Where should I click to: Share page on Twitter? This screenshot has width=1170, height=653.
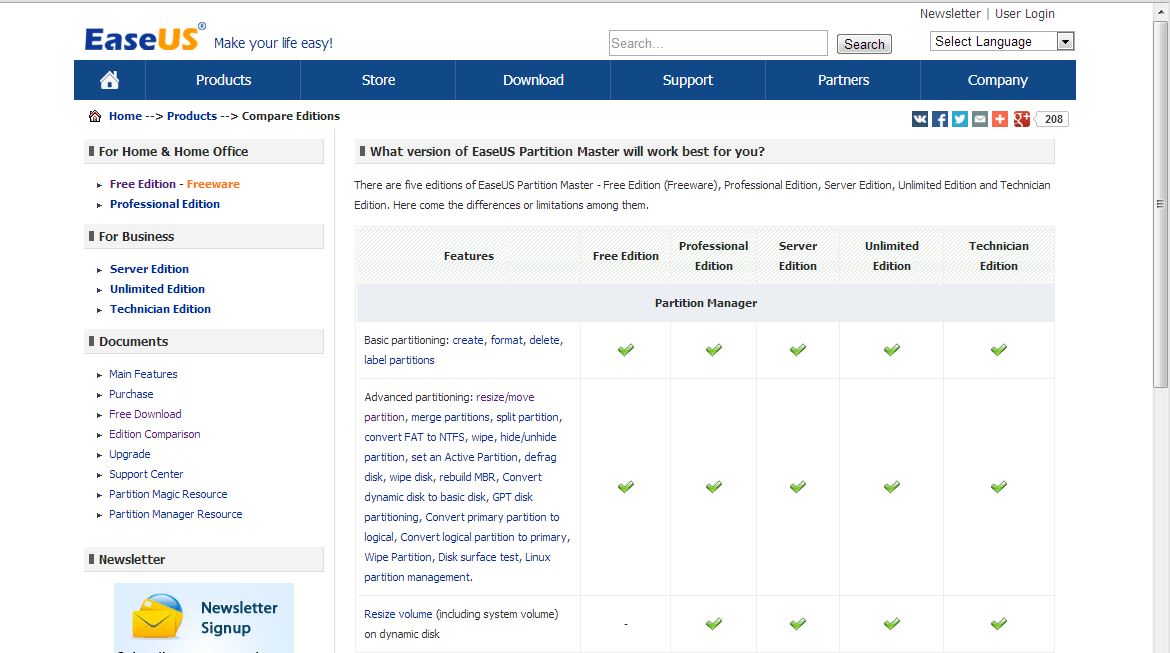tap(960, 119)
